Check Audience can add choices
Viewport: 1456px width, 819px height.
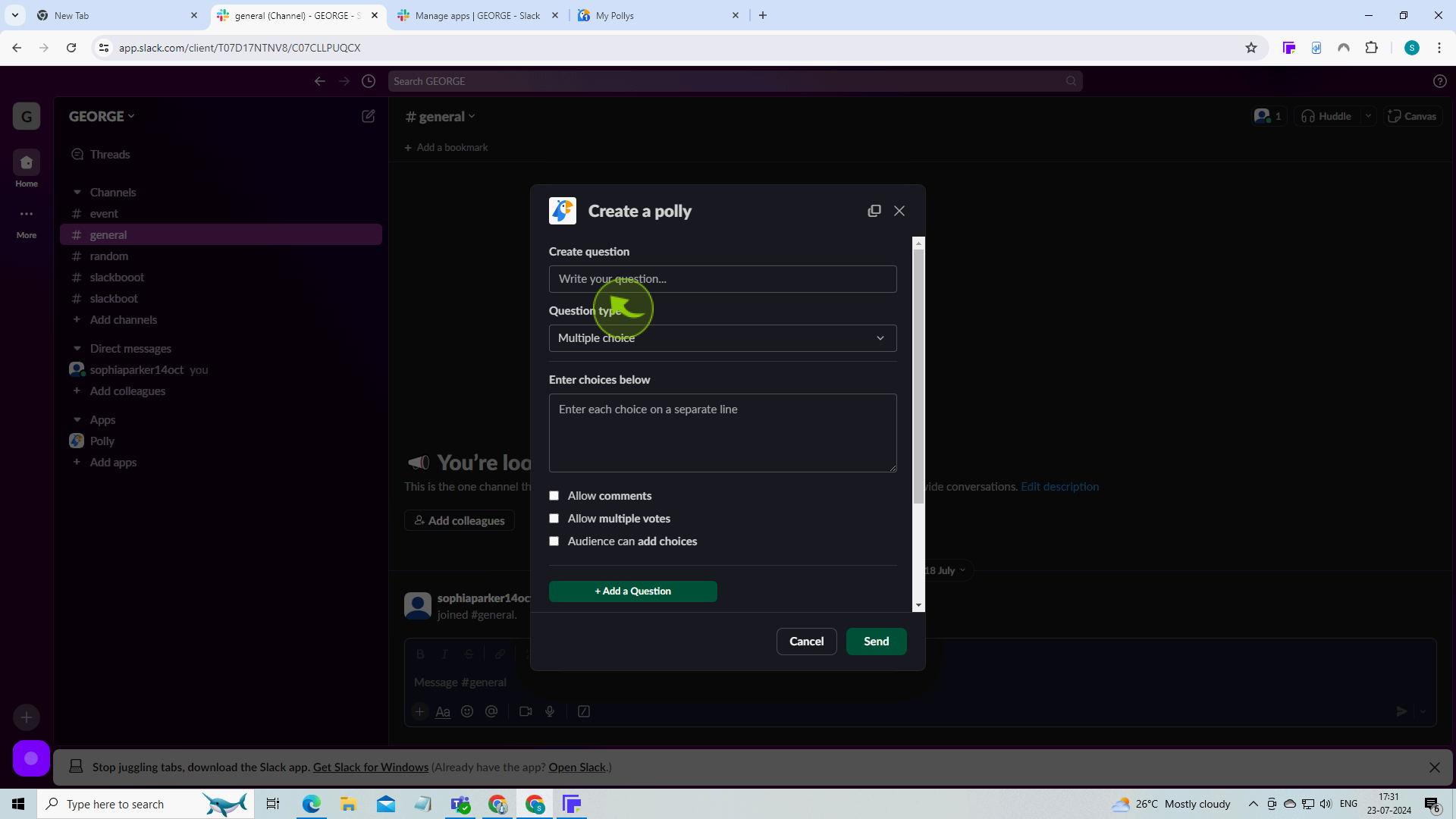tap(554, 541)
